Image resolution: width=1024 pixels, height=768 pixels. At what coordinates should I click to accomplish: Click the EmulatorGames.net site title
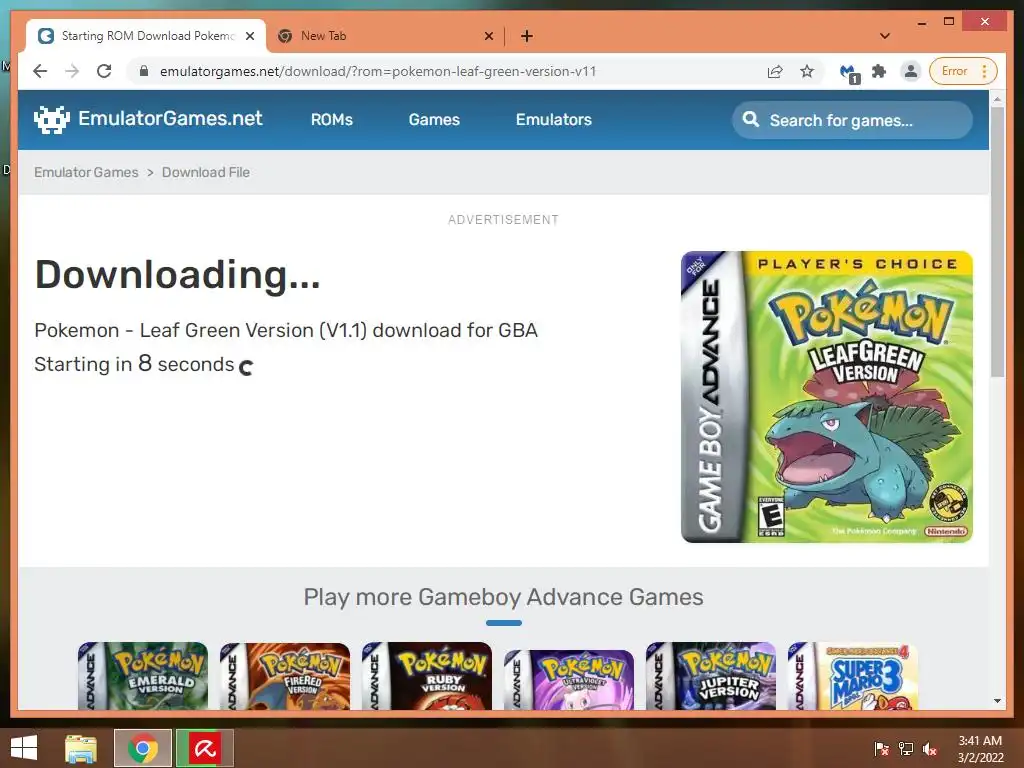tap(170, 118)
